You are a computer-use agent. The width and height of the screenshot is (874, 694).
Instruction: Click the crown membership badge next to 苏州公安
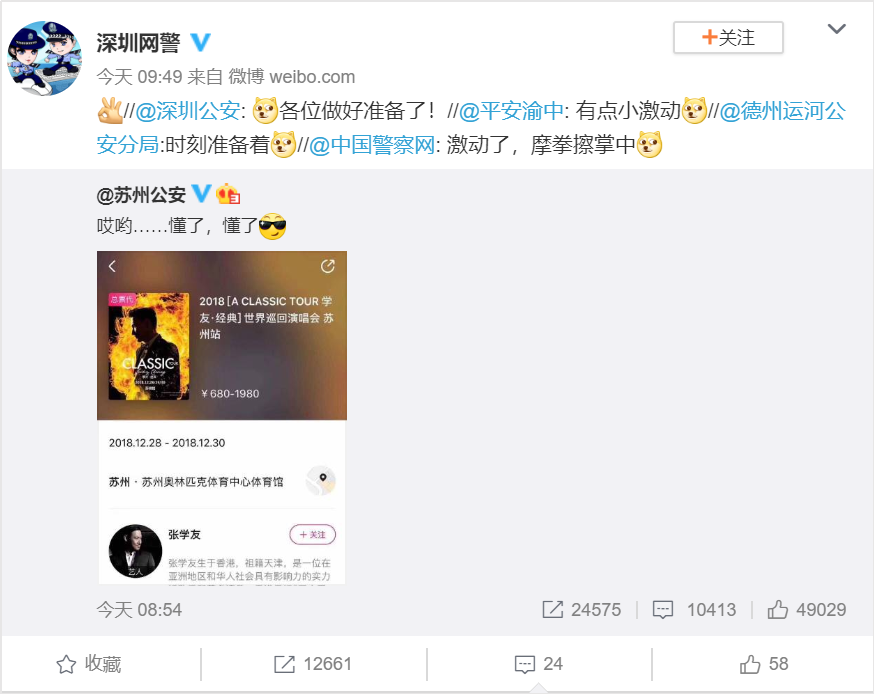tap(228, 194)
